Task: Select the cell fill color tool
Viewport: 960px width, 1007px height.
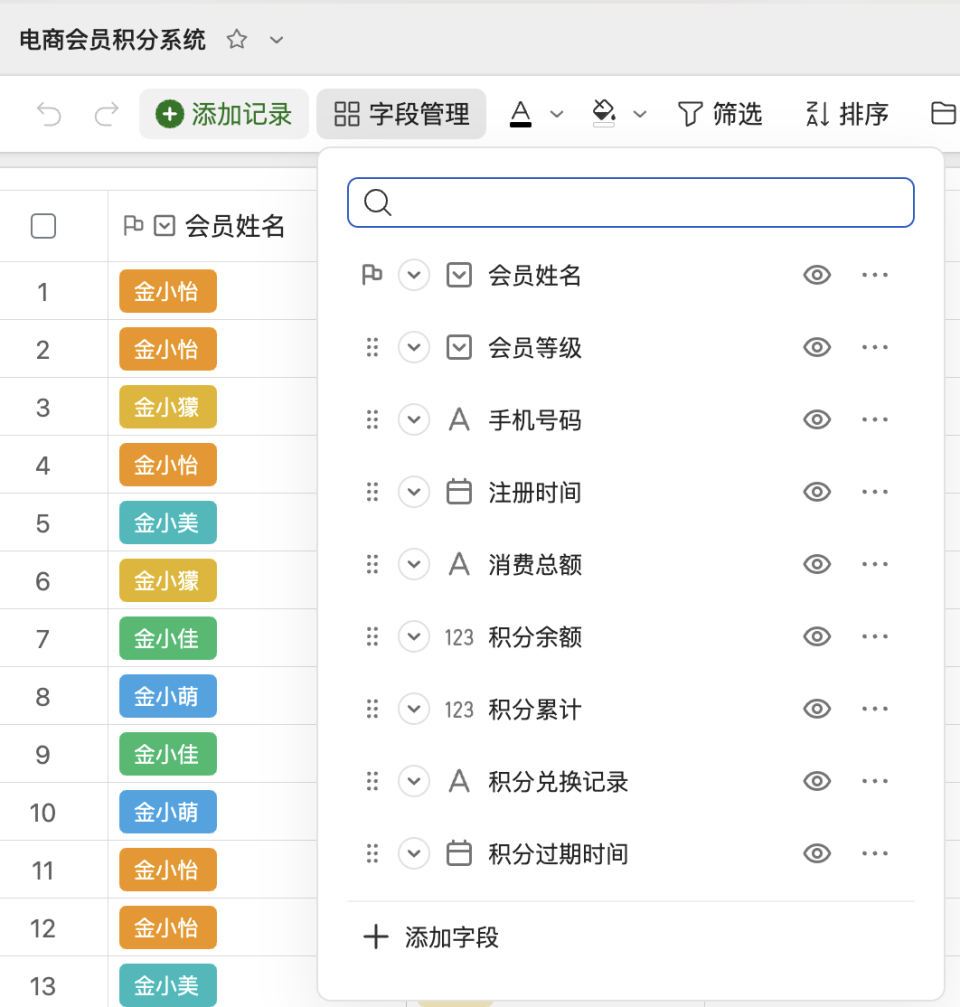Action: tap(604, 114)
